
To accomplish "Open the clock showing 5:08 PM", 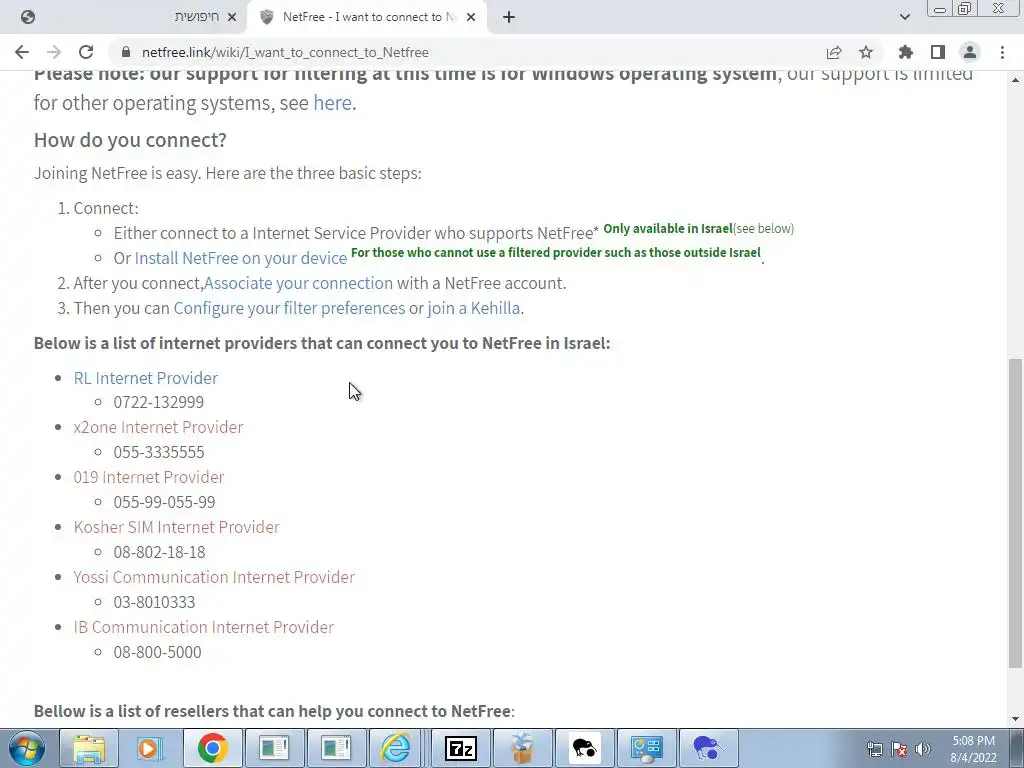I will pos(973,749).
